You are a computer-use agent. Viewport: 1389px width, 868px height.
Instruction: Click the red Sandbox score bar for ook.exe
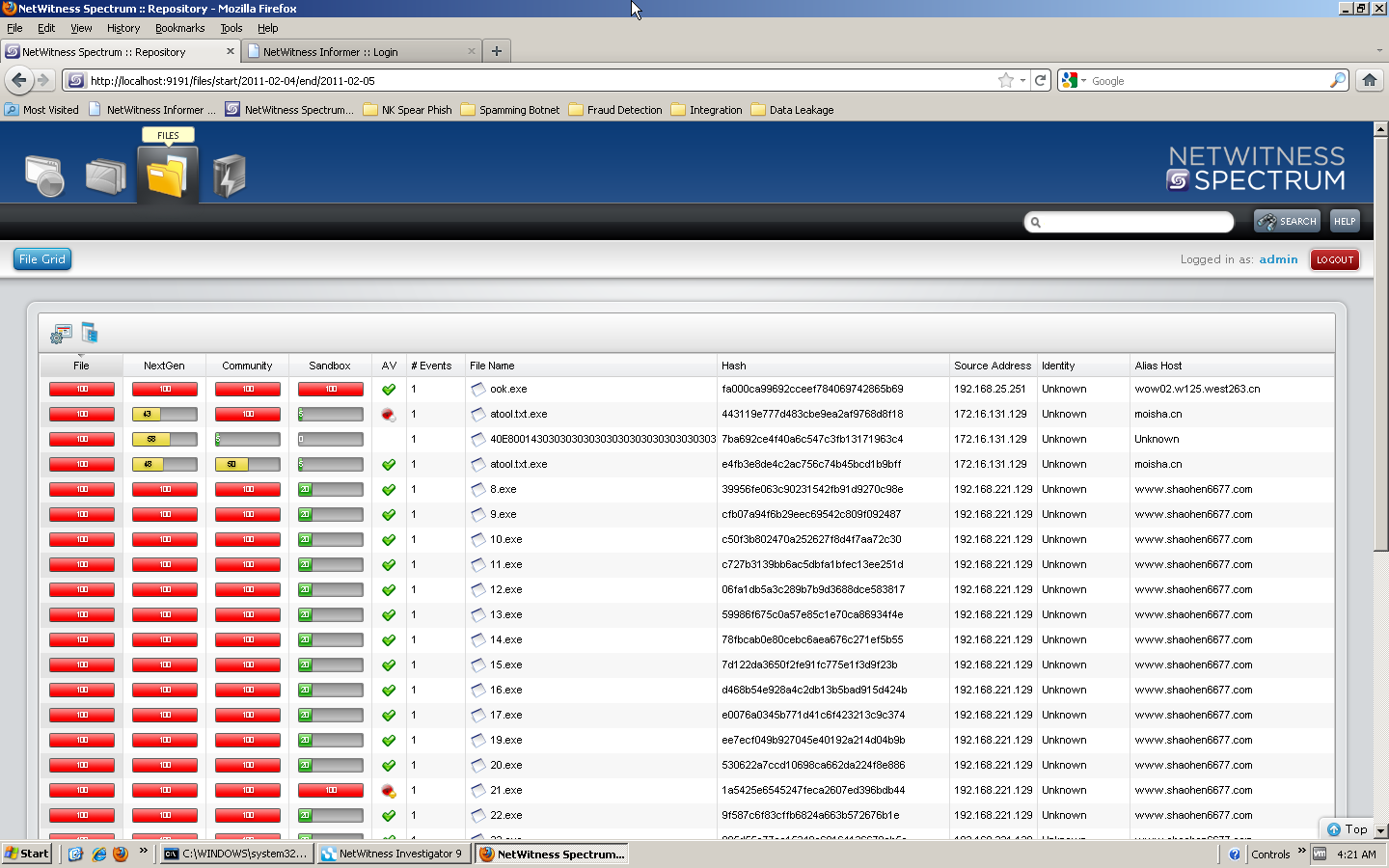(331, 389)
